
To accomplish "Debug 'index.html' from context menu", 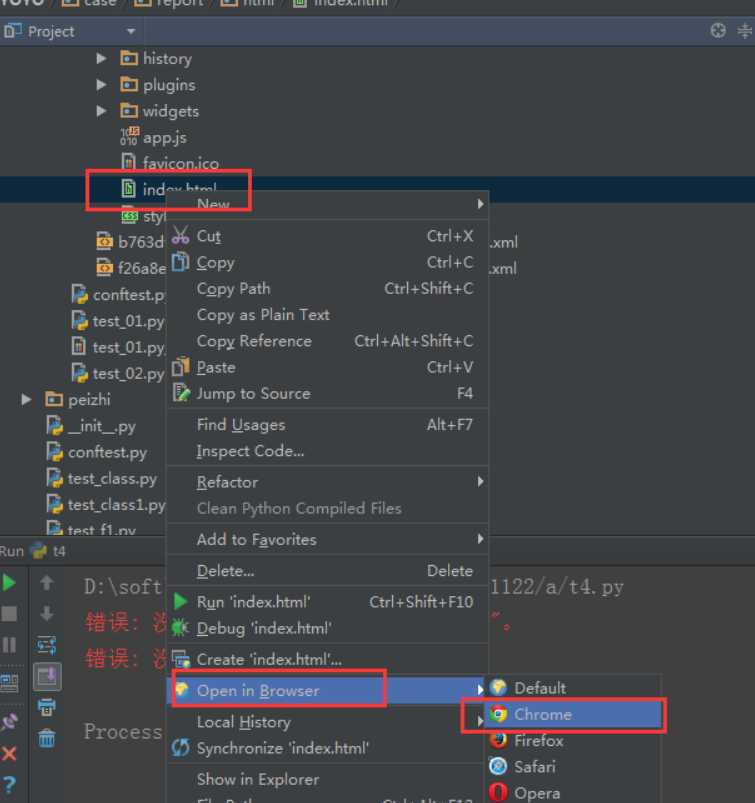I will 328,628.
